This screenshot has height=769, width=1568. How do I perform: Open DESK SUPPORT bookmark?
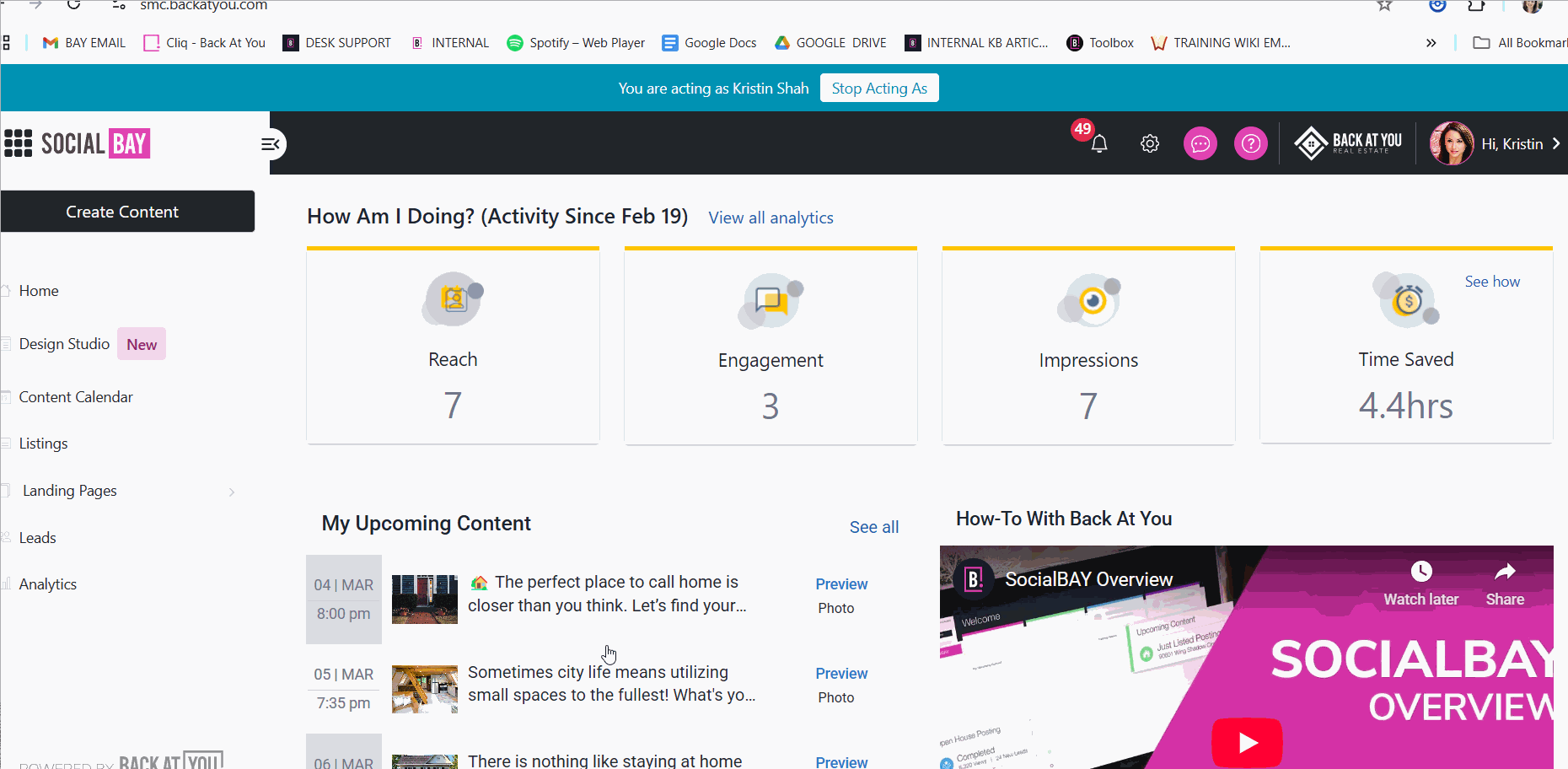coord(337,43)
